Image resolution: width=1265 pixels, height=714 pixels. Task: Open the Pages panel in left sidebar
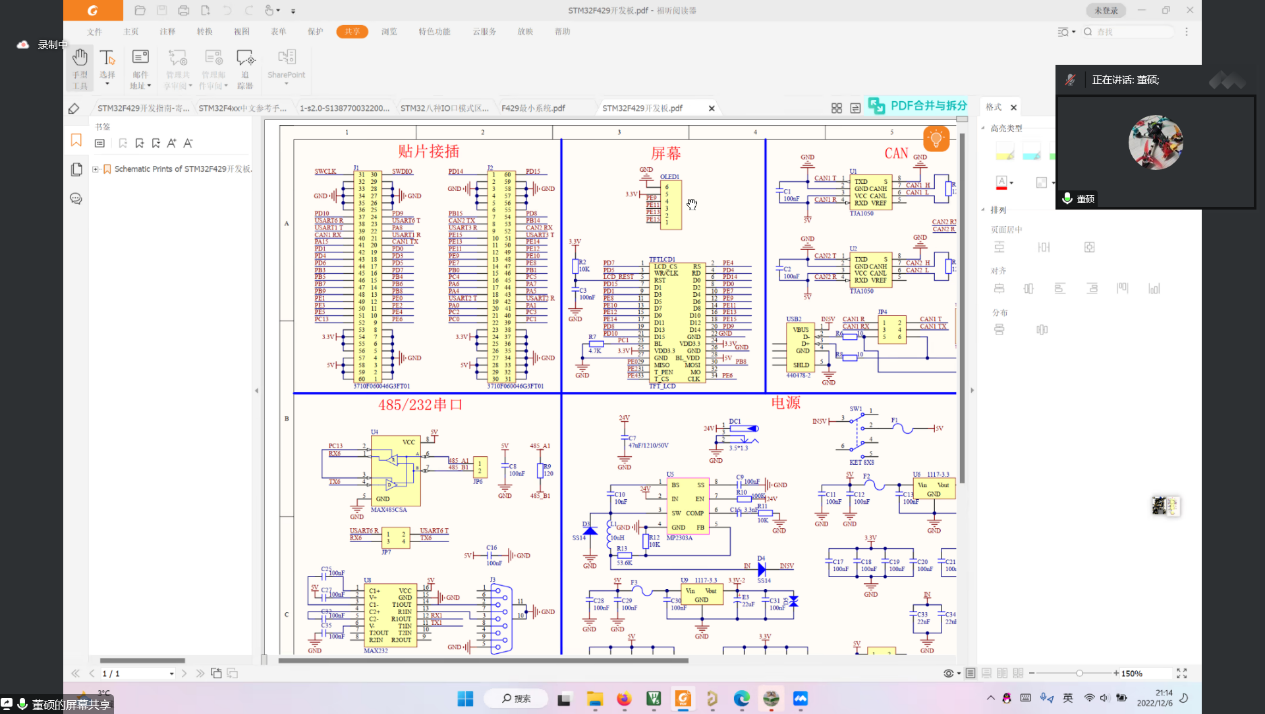click(76, 170)
